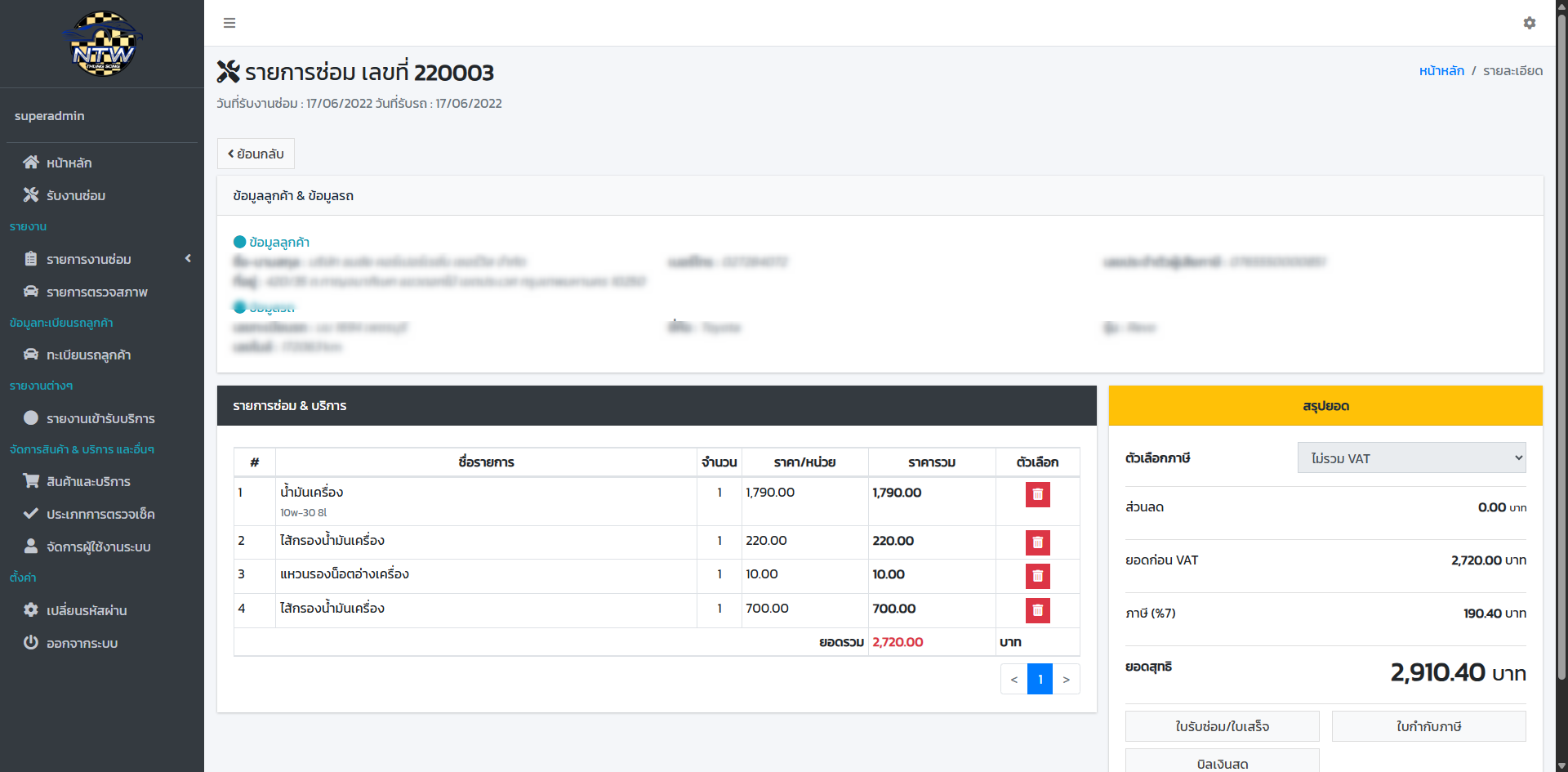The height and width of the screenshot is (772, 1568).
Task: Click the wrench icon beside รับงานซ่อม
Action: (31, 195)
